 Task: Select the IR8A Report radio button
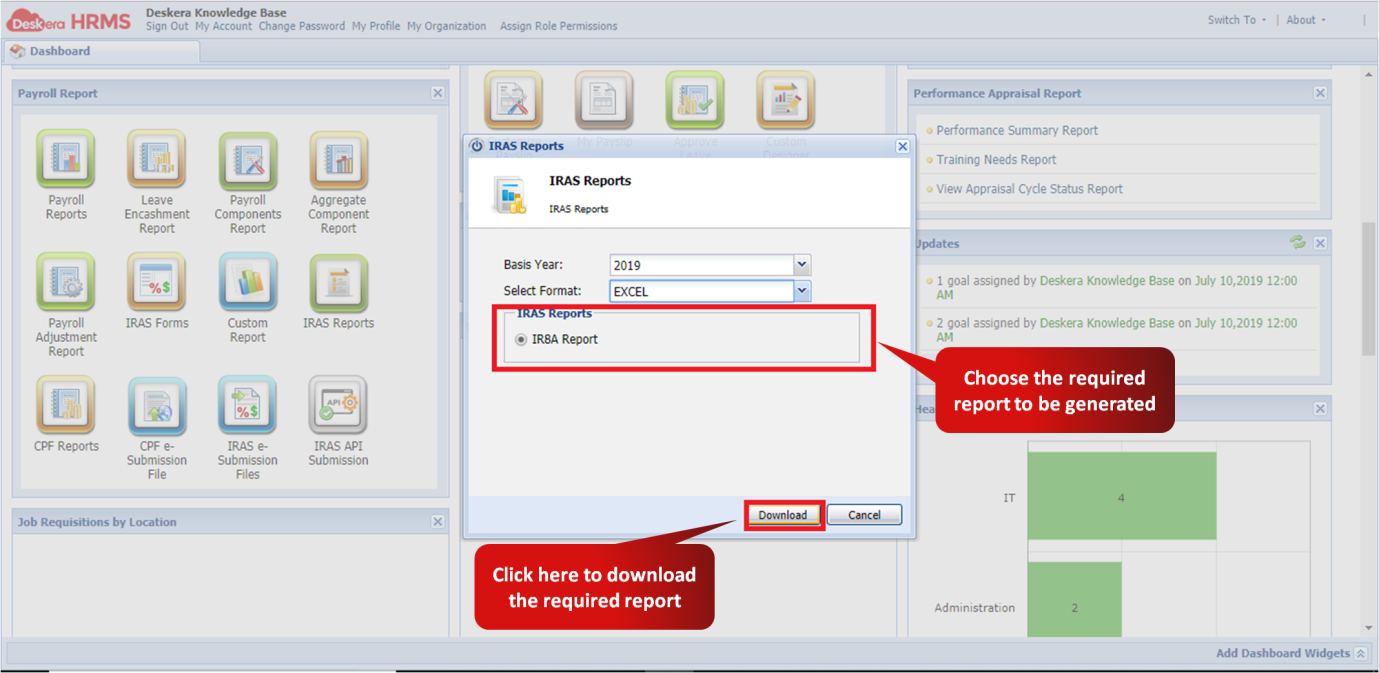[x=520, y=338]
